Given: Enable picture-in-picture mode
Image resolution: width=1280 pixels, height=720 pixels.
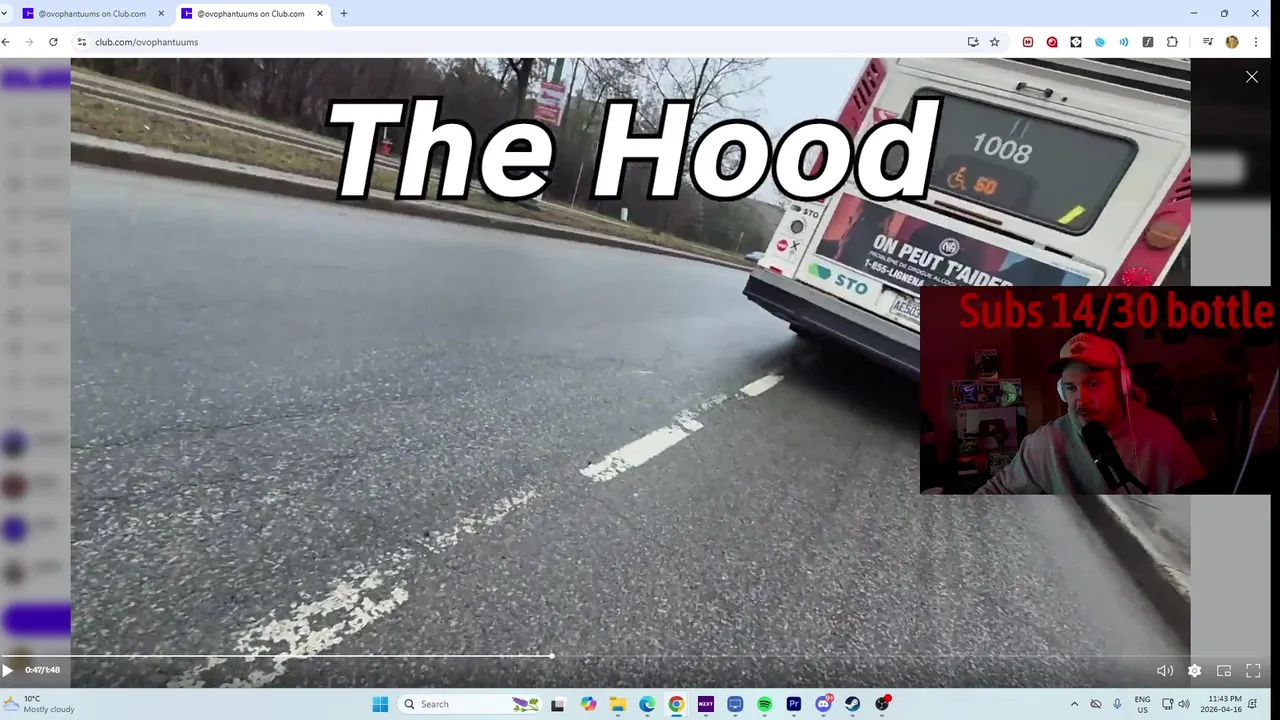Looking at the screenshot, I should 1223,671.
